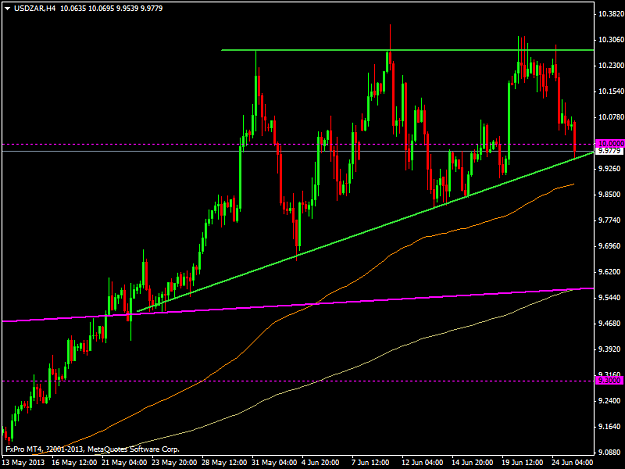625x469 pixels.
Task: Click the chart menu triangle beside USDZAR
Action: click(7, 8)
